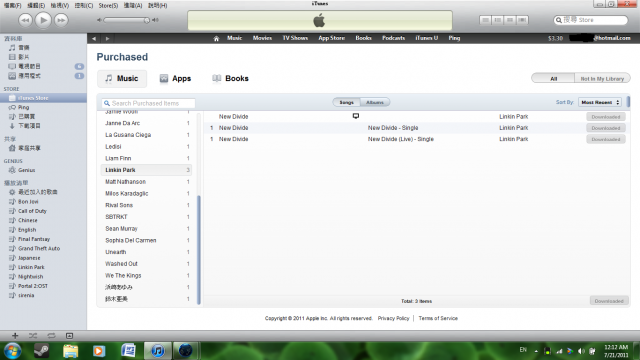Click the next track button
The height and width of the screenshot is (360, 640).
[x=61, y=20]
